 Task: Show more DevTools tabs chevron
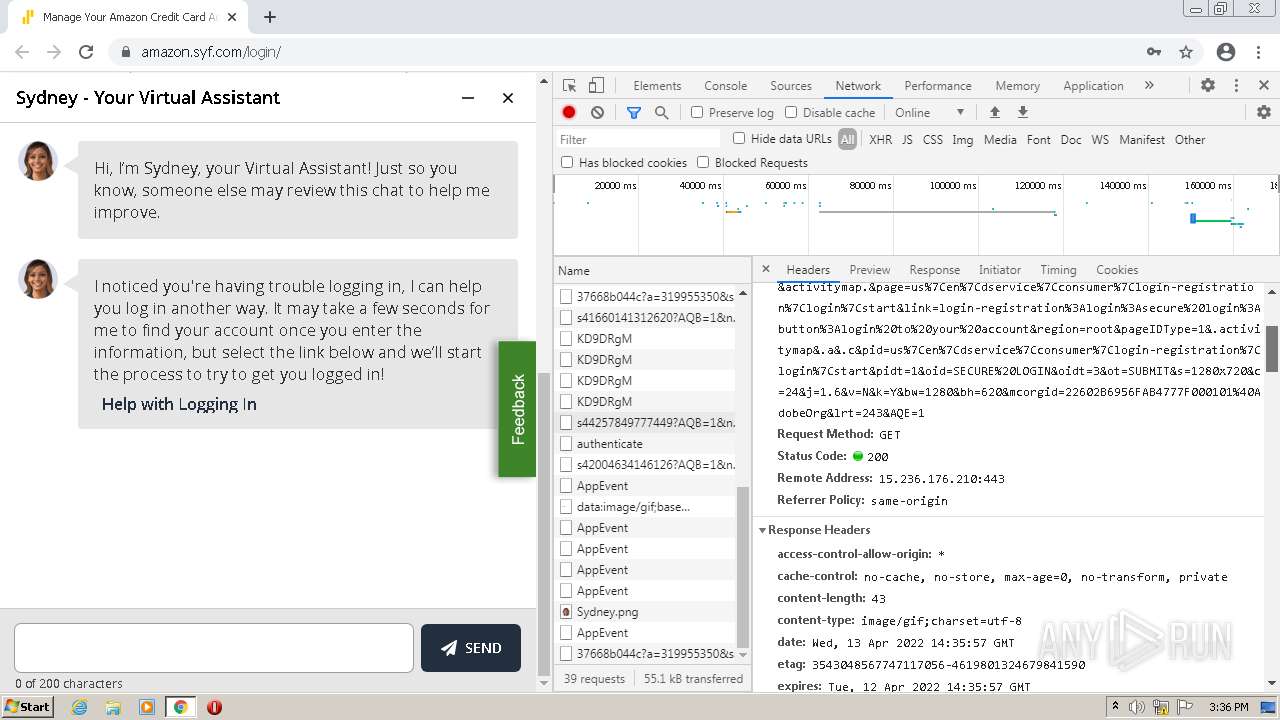tap(1149, 86)
